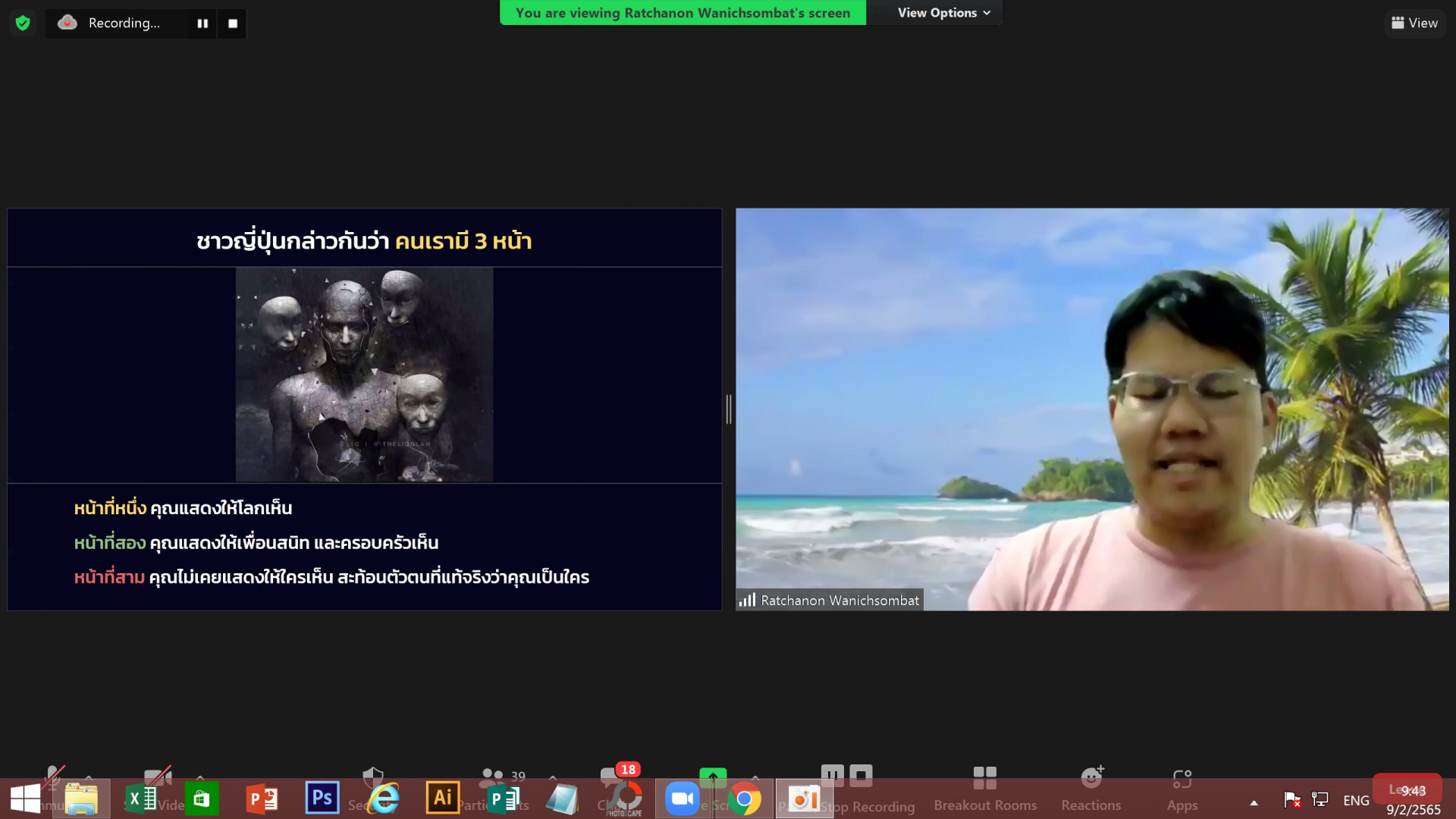Screen dimensions: 1456x819
Task: Switch input language ENG
Action: click(1357, 801)
